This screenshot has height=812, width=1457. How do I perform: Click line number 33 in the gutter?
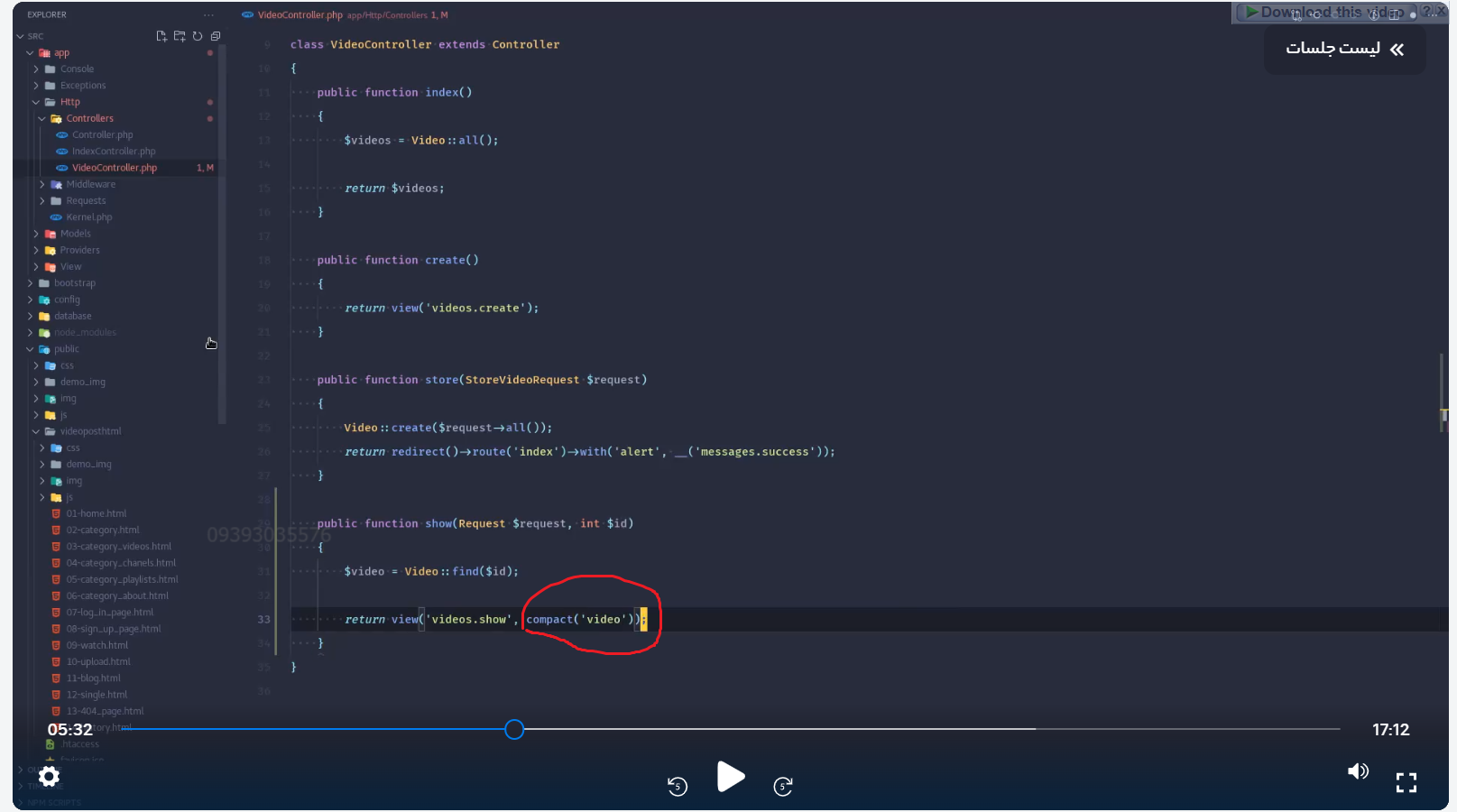(263, 620)
